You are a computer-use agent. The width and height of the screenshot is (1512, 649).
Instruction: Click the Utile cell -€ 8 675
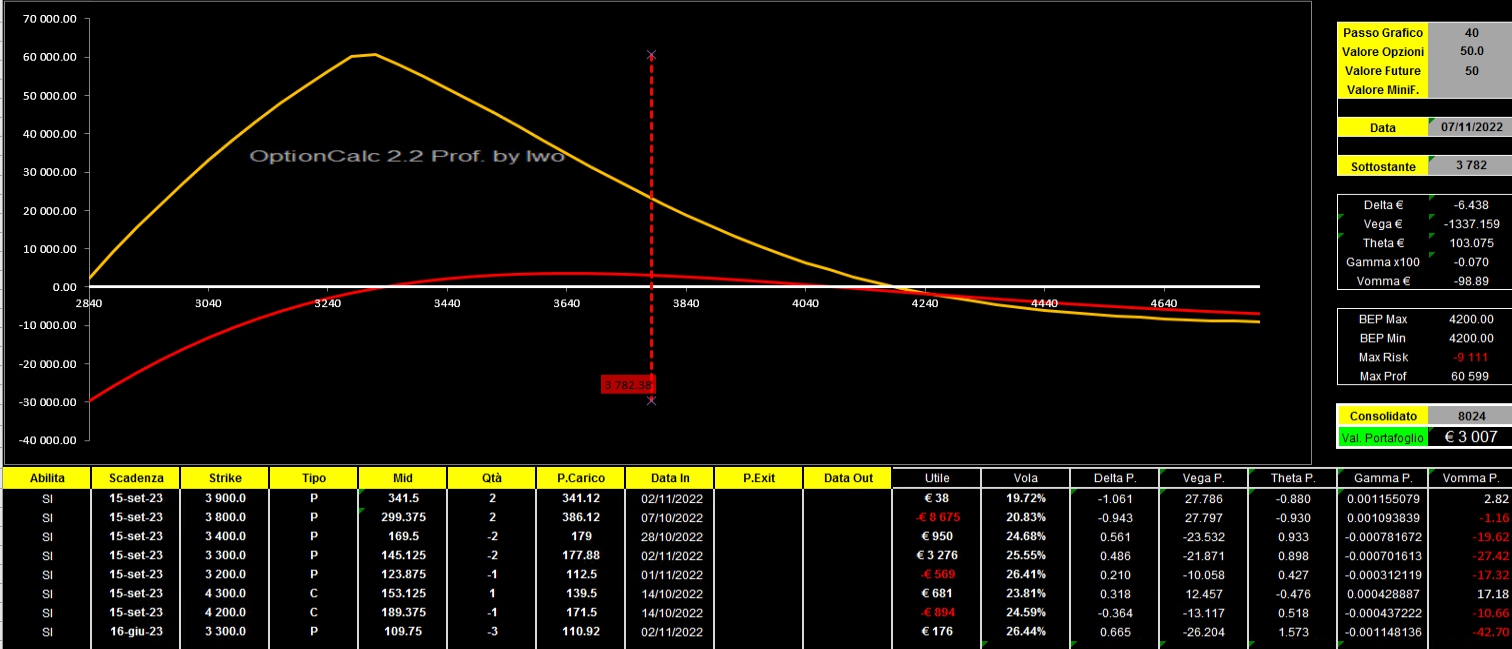pos(936,517)
